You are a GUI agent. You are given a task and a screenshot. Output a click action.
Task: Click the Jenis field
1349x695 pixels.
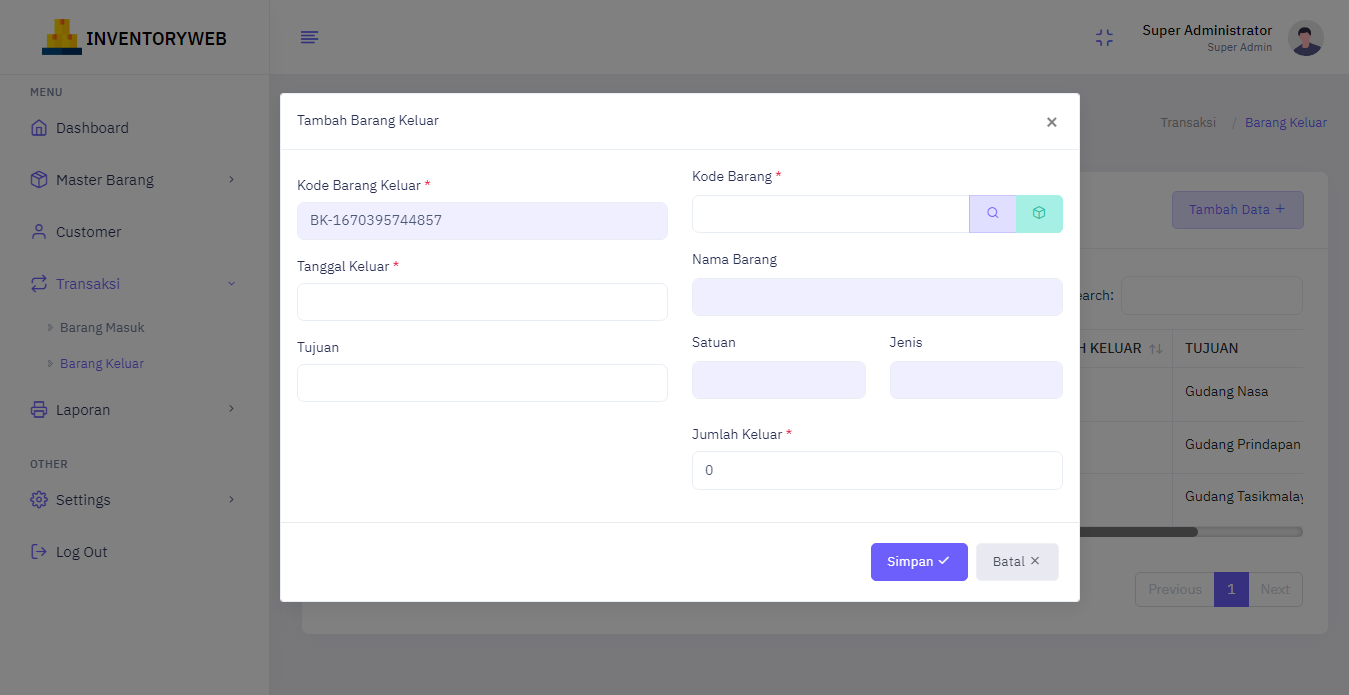coord(976,380)
